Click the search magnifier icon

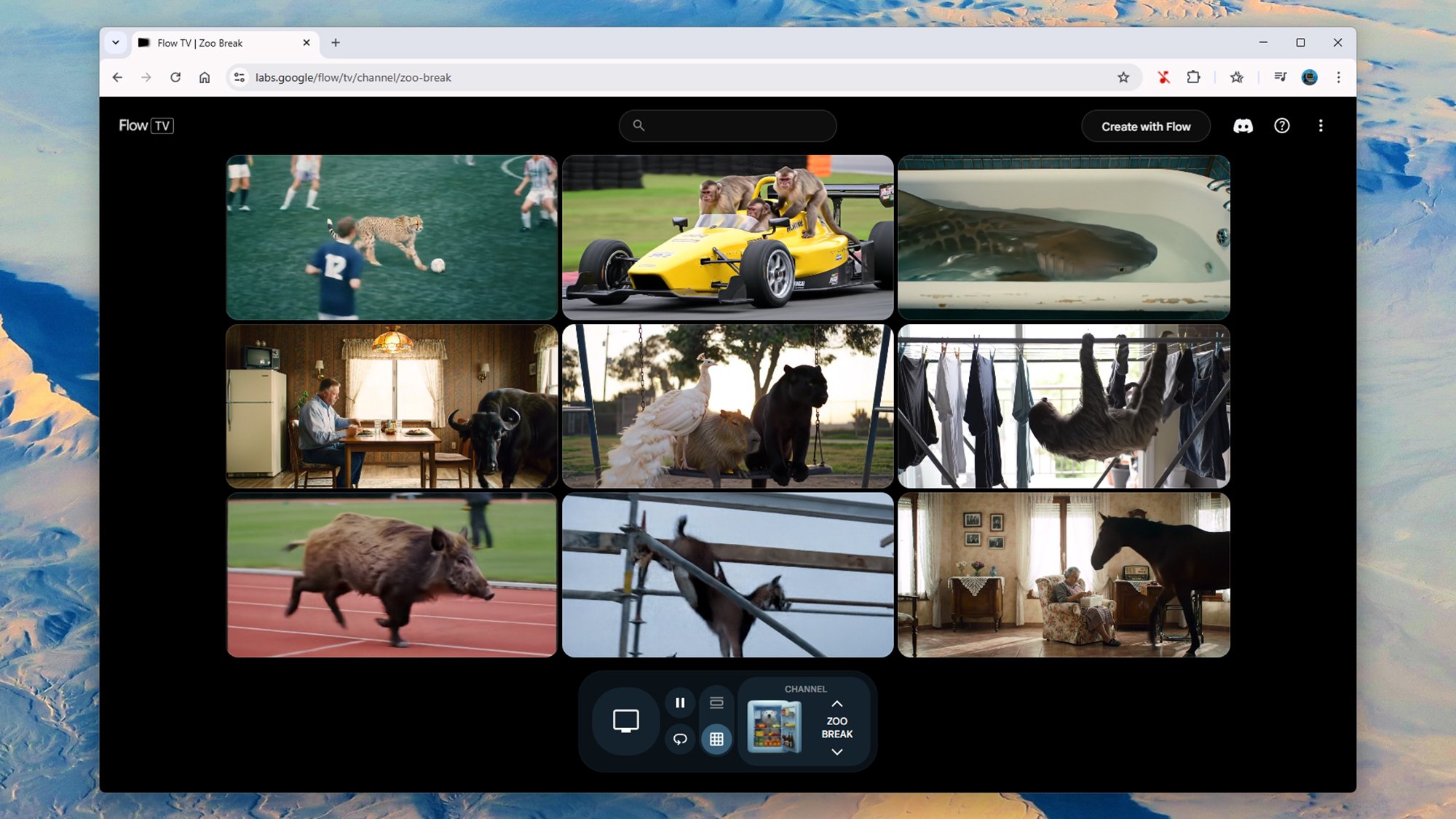[638, 125]
